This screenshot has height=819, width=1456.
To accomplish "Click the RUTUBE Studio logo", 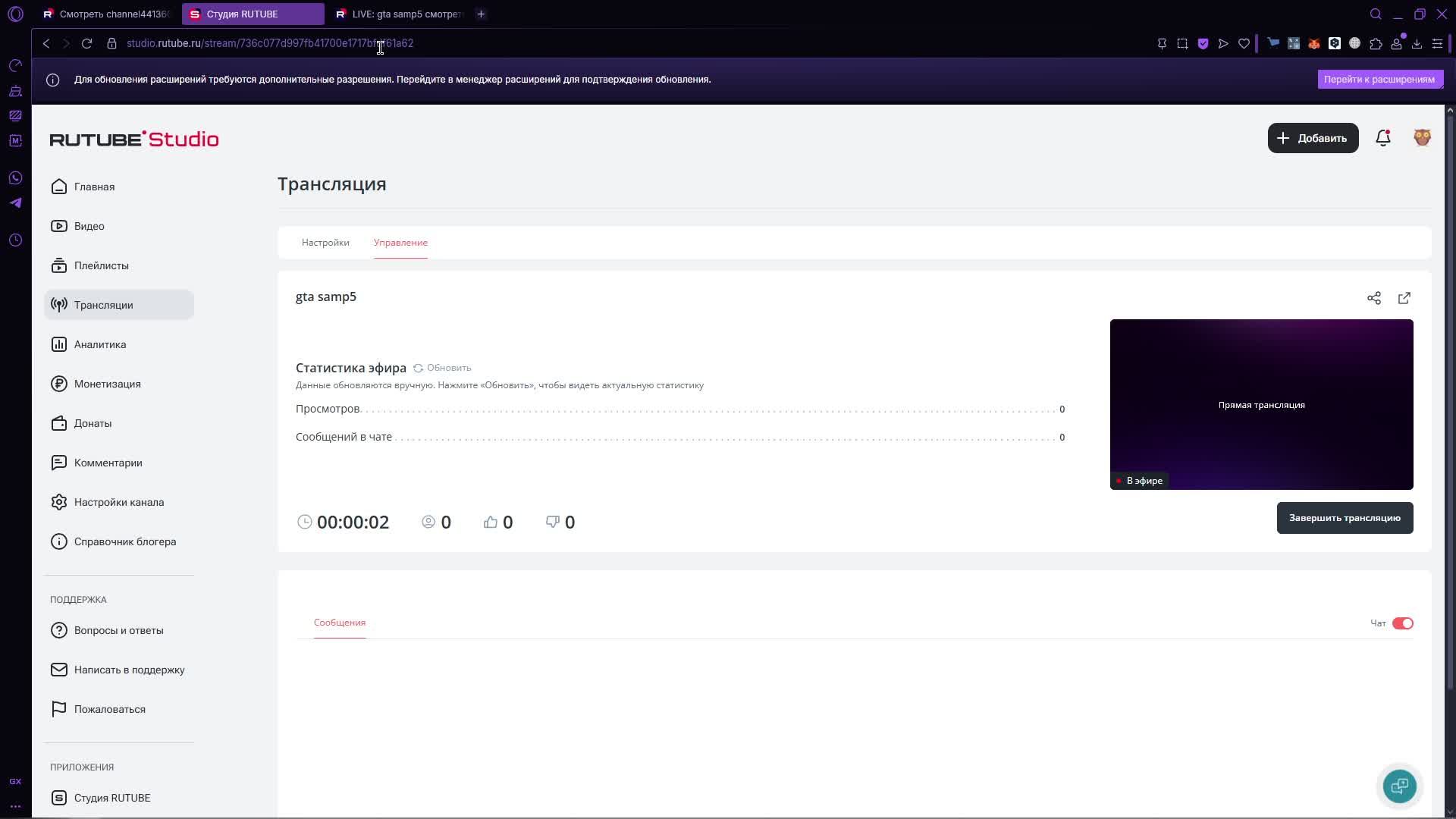I will pos(134,139).
